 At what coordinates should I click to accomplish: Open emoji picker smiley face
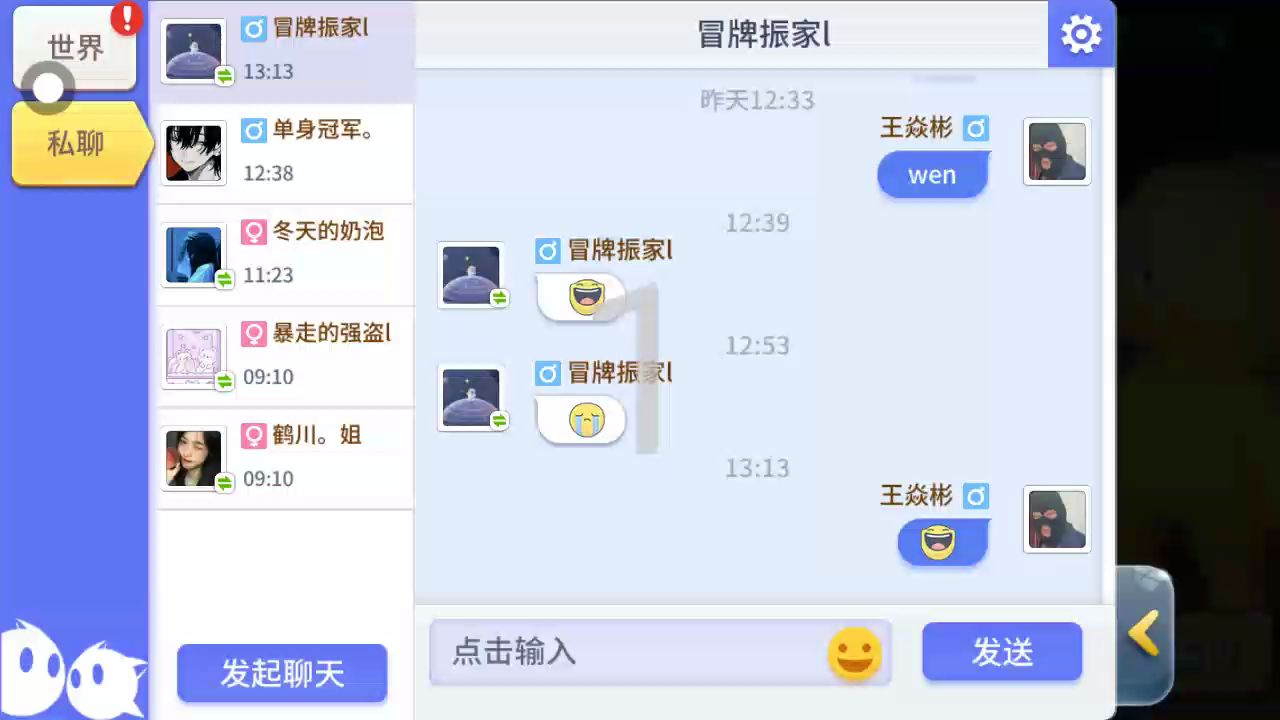(855, 654)
